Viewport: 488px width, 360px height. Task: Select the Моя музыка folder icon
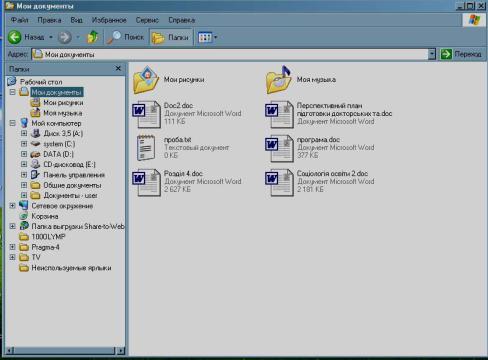pos(279,80)
